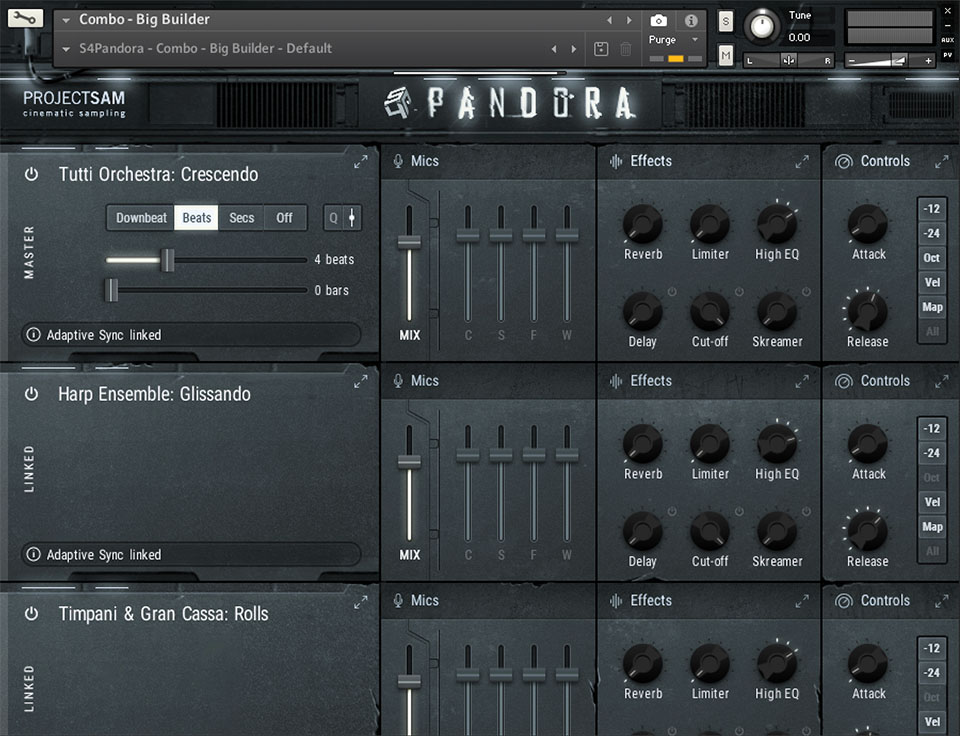This screenshot has height=736, width=960.
Task: Toggle Map button in first Controls
Action: tap(932, 307)
